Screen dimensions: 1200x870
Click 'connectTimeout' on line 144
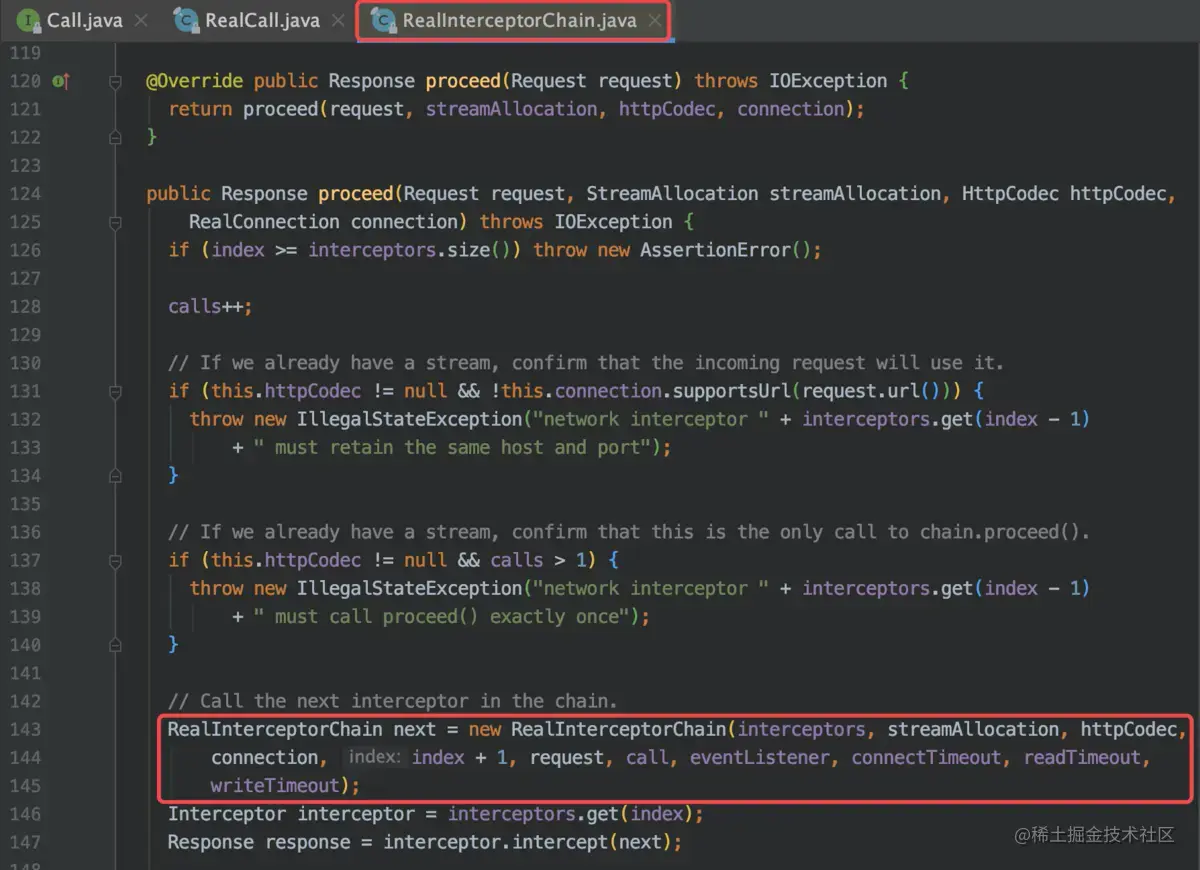(x=926, y=757)
